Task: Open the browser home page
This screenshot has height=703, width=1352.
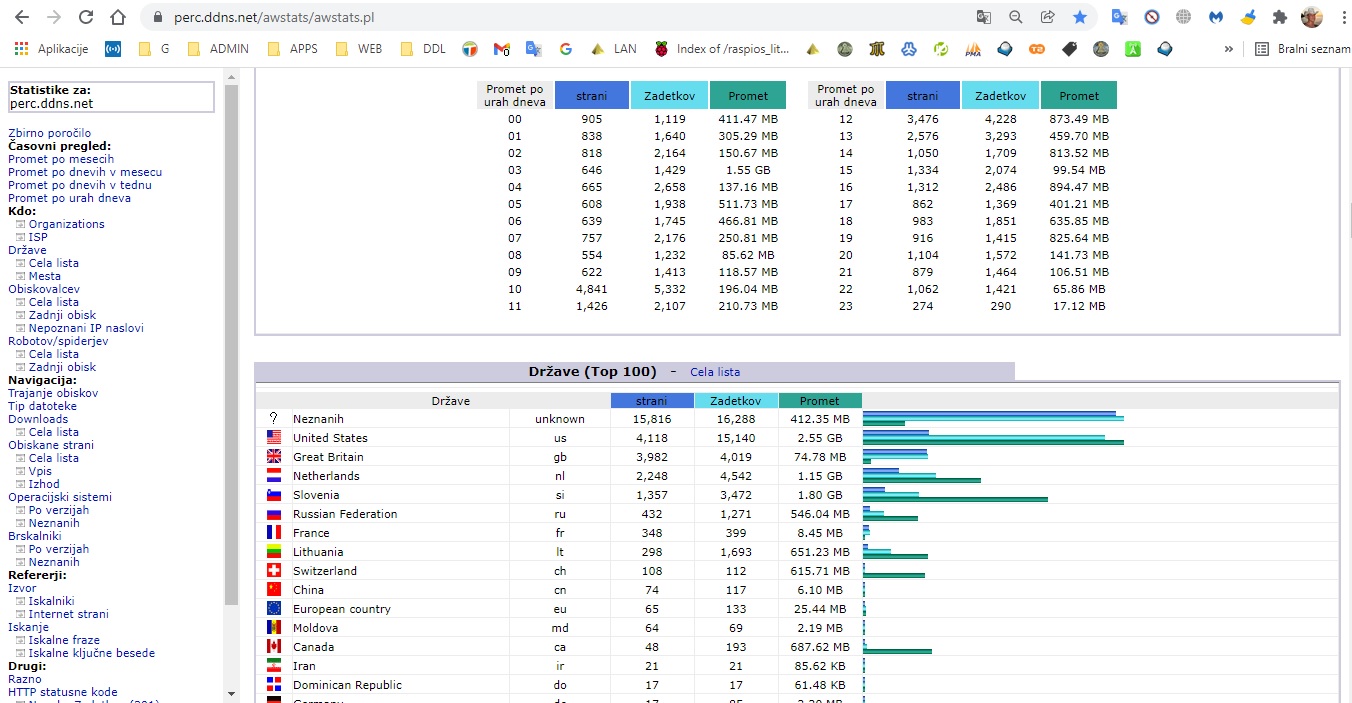Action: click(x=118, y=17)
